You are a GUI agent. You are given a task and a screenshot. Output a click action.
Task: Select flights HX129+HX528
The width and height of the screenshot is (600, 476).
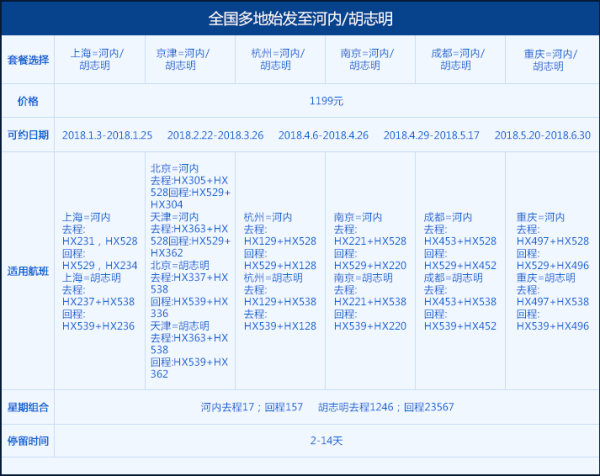click(x=280, y=241)
